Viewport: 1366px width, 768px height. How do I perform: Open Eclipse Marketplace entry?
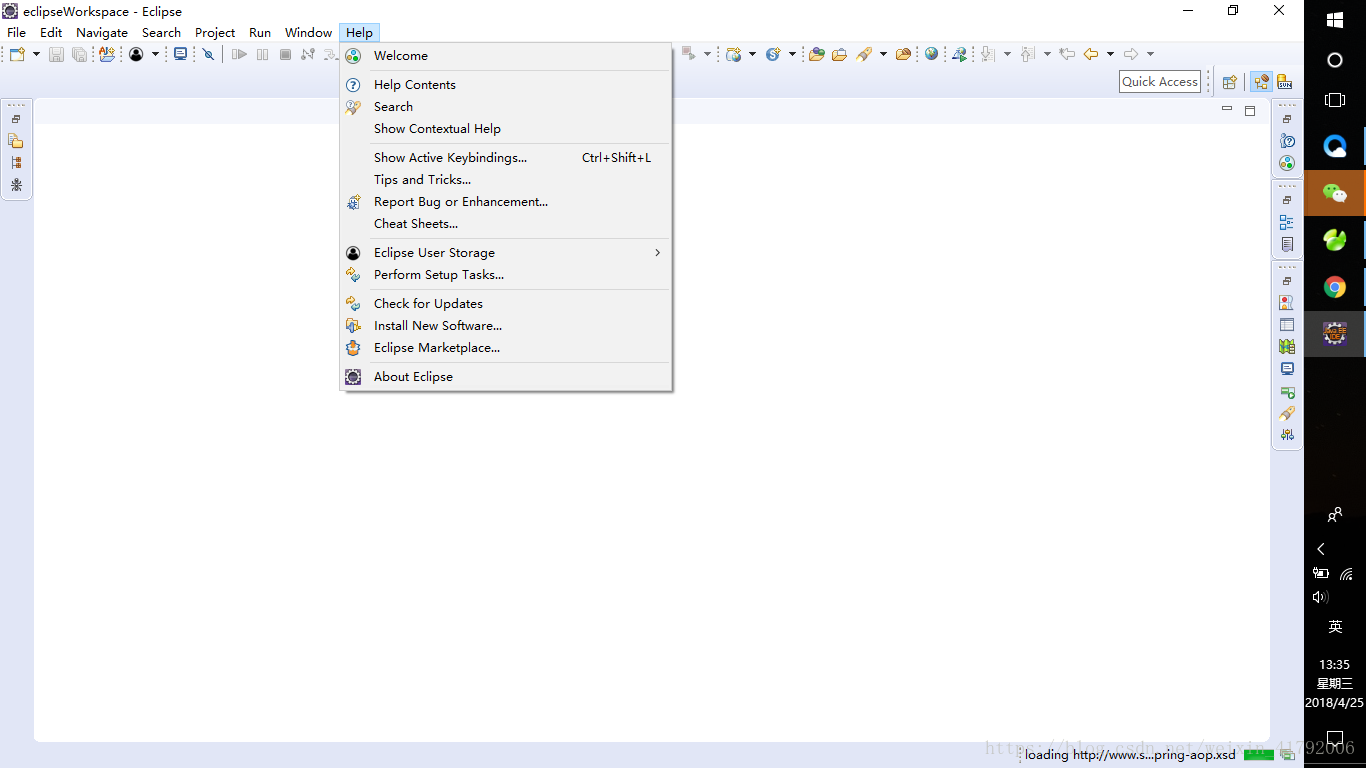(x=506, y=348)
